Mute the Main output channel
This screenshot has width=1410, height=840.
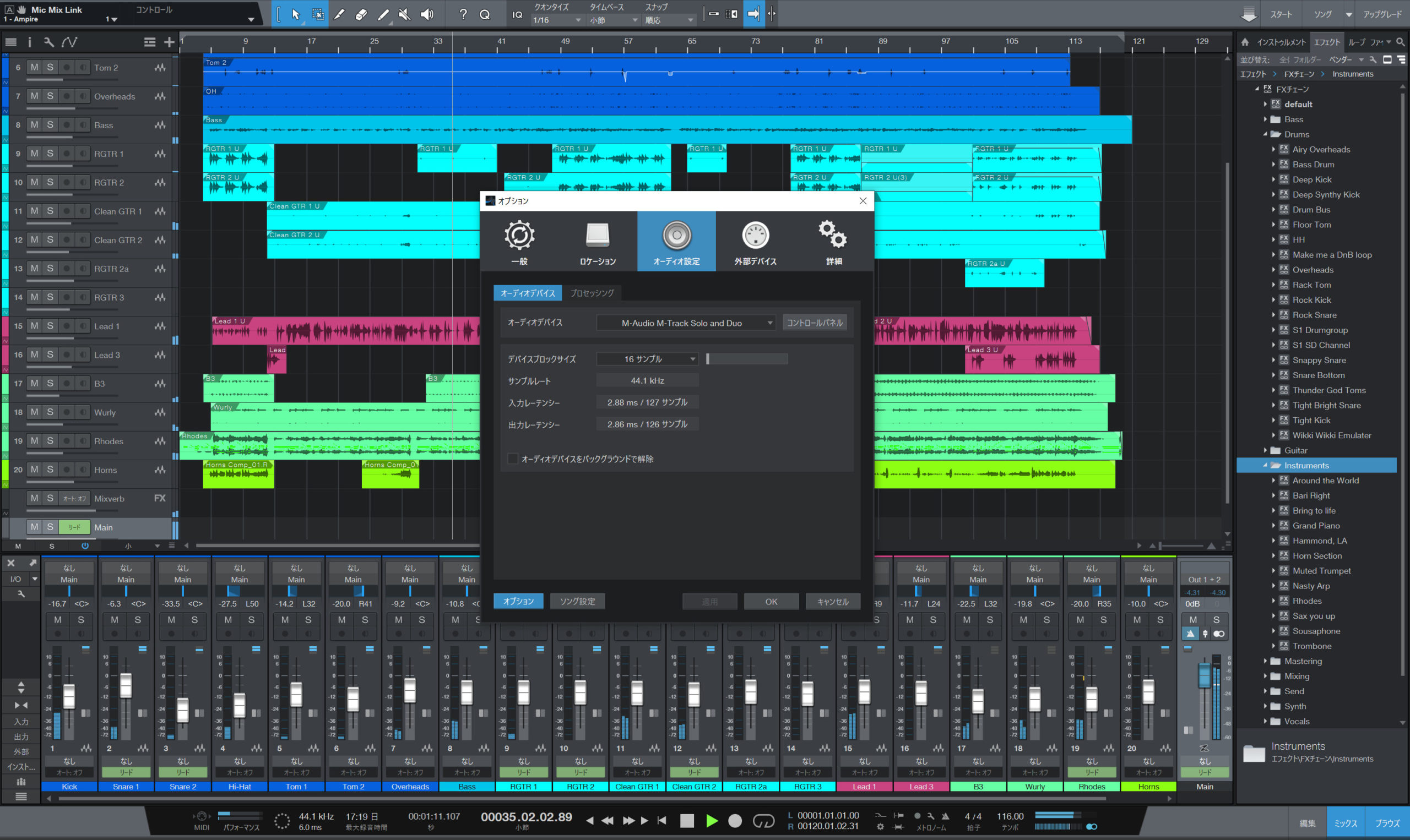click(1193, 620)
